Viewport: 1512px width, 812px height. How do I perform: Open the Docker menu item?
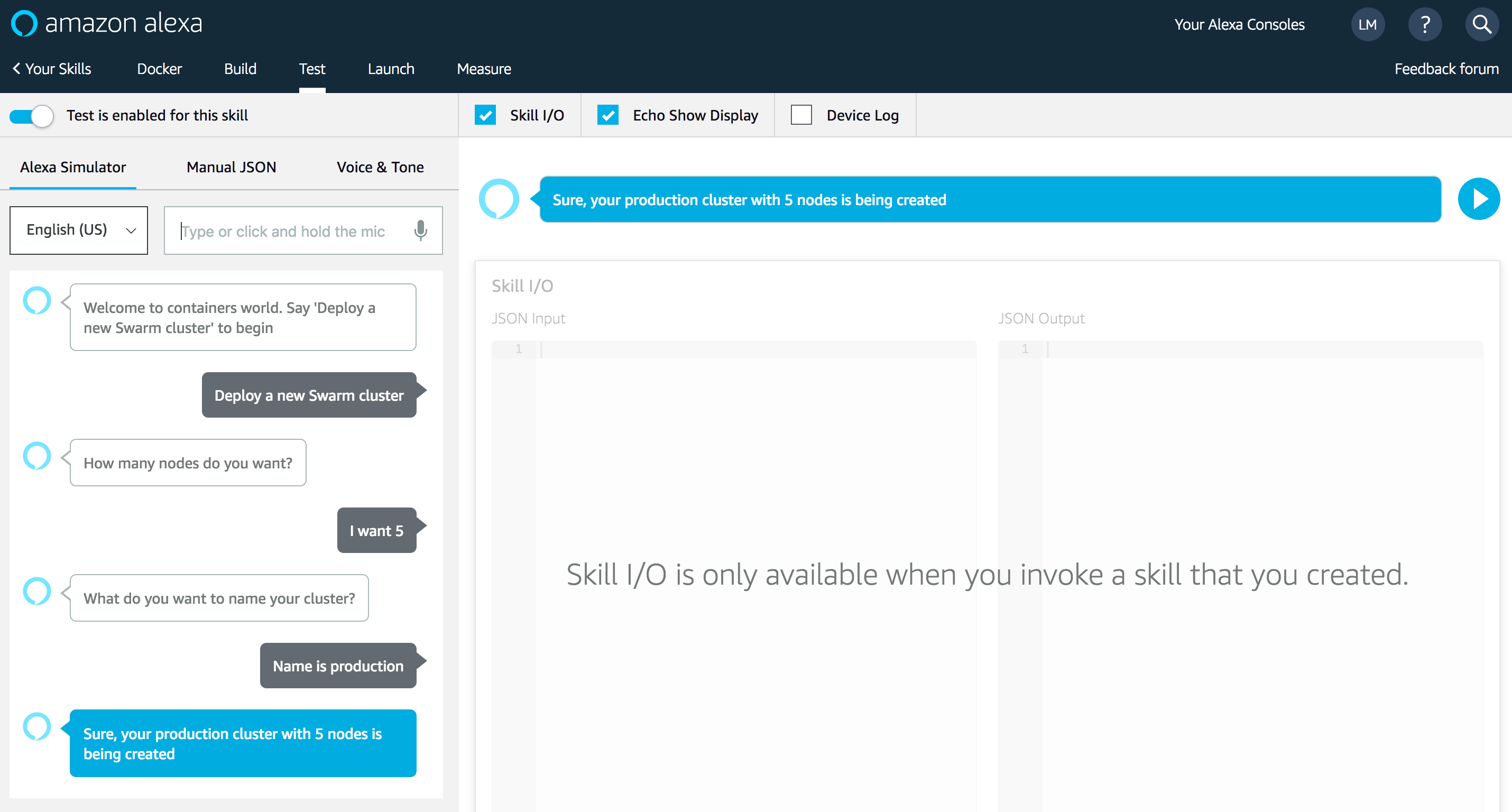pos(160,69)
